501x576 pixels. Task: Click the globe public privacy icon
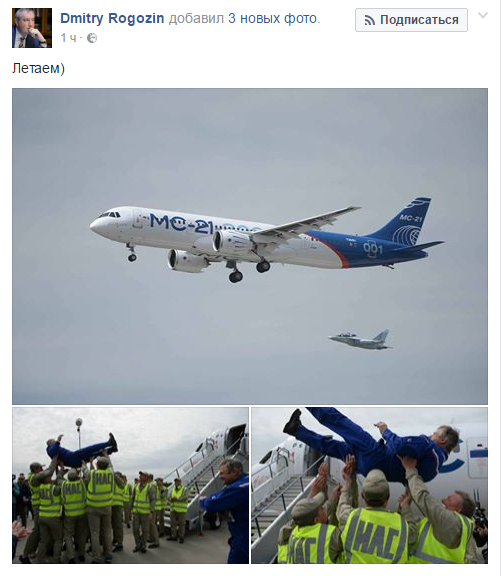coord(92,38)
